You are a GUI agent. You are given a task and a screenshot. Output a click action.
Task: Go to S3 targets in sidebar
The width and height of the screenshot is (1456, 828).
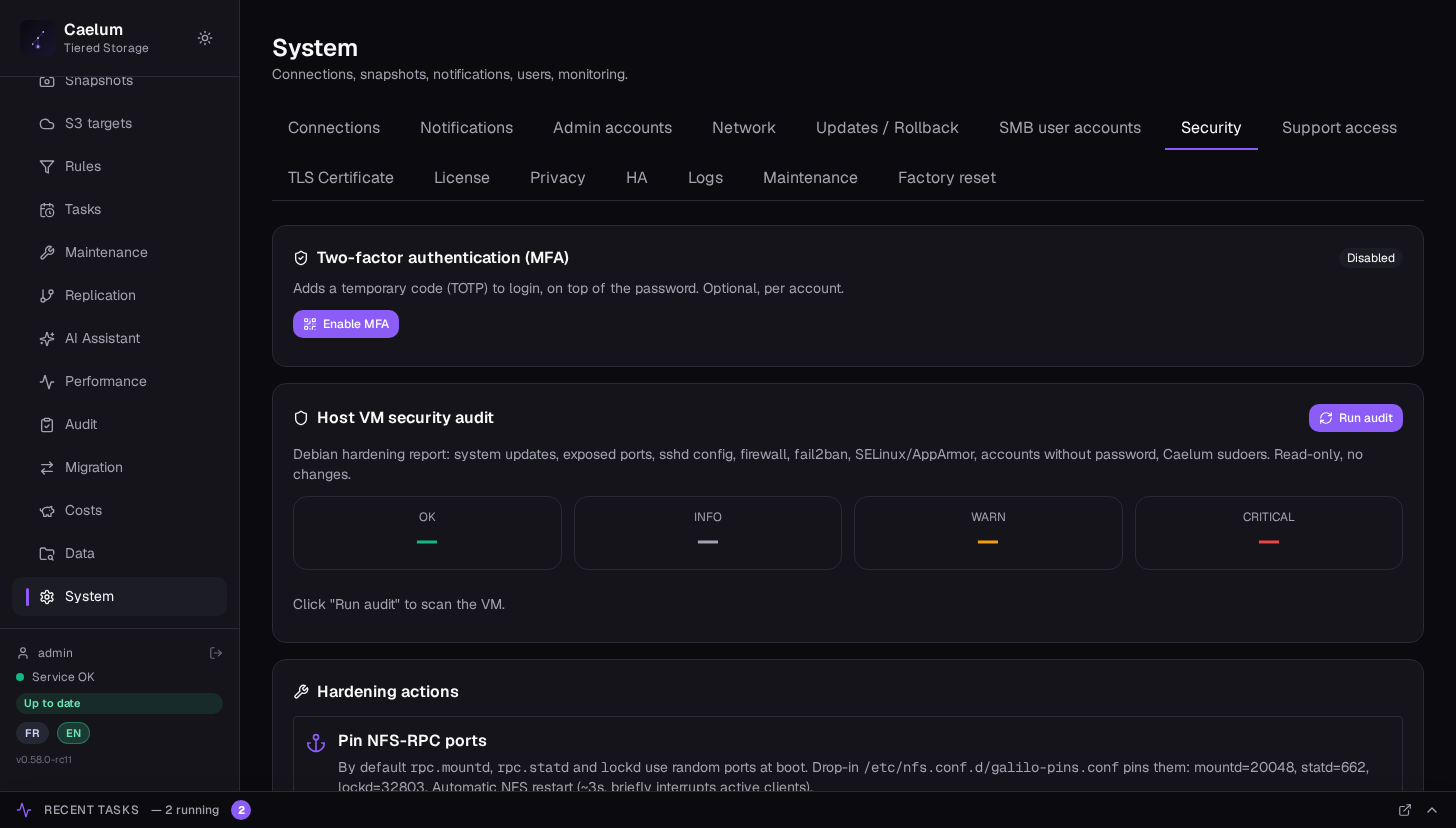(119, 124)
